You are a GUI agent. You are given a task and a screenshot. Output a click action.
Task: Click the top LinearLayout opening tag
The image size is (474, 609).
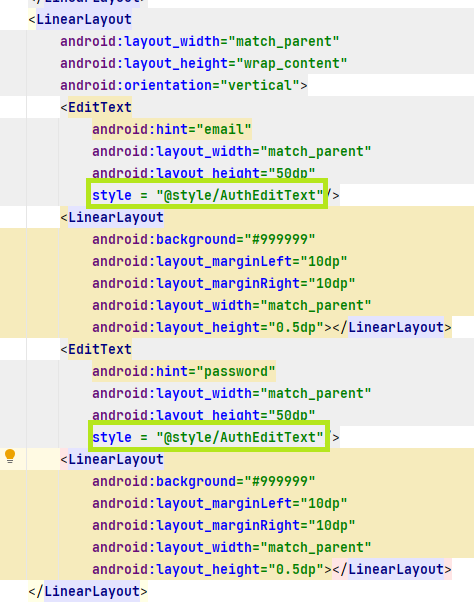pyautogui.click(x=80, y=19)
